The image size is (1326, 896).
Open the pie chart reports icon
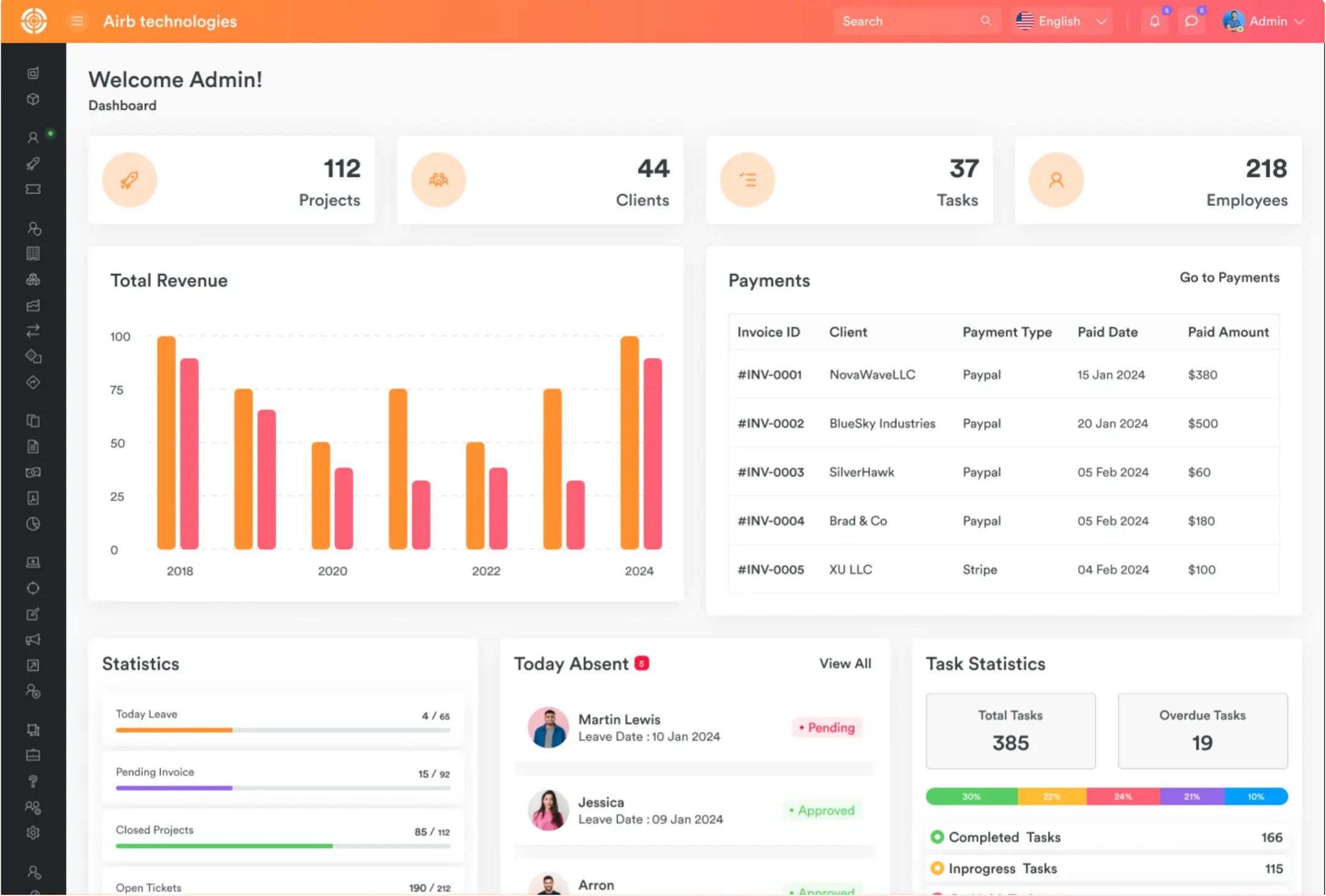point(33,524)
